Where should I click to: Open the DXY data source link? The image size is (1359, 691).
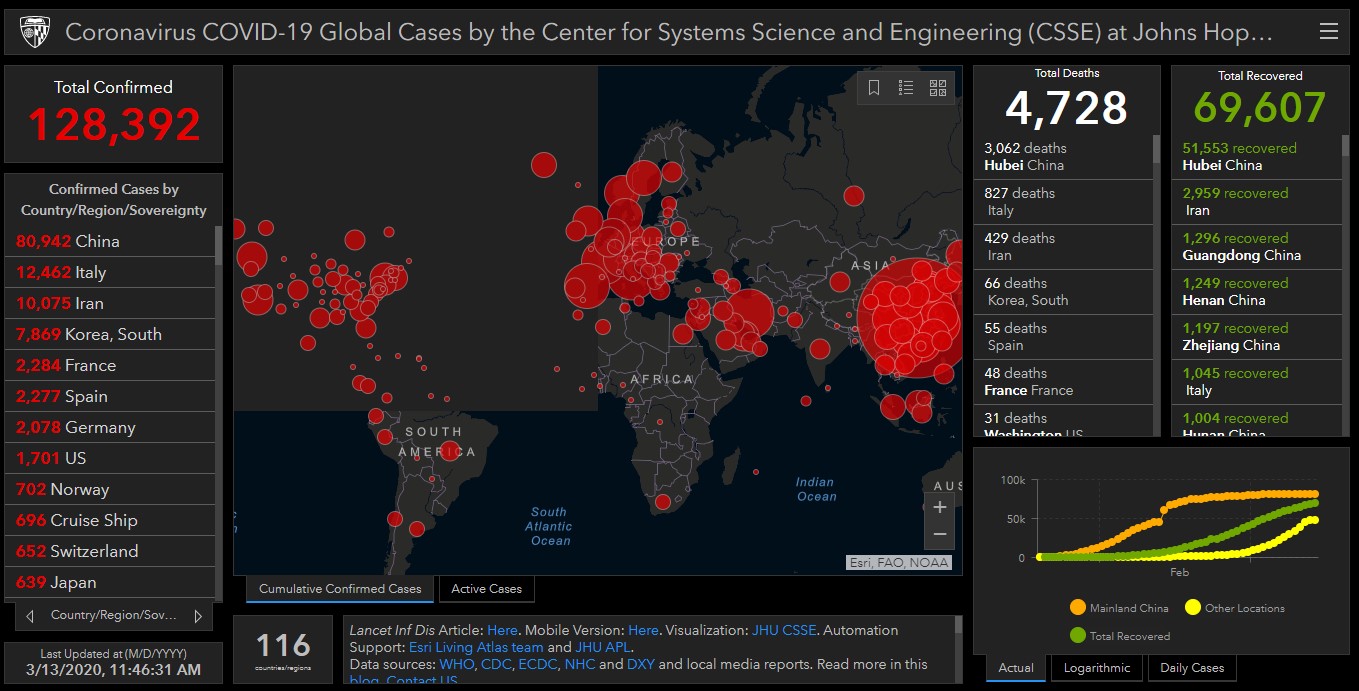click(640, 664)
